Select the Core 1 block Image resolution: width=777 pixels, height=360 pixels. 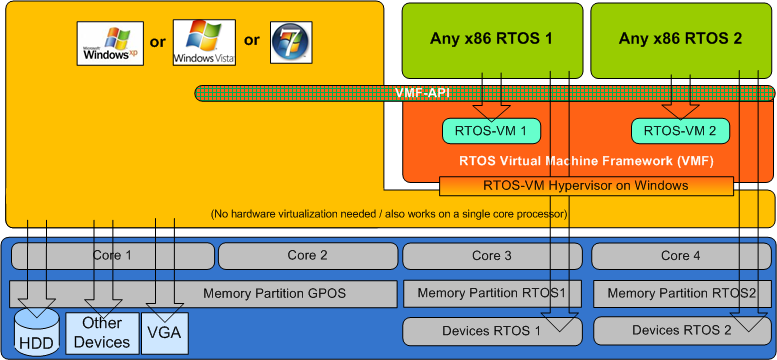click(112, 255)
